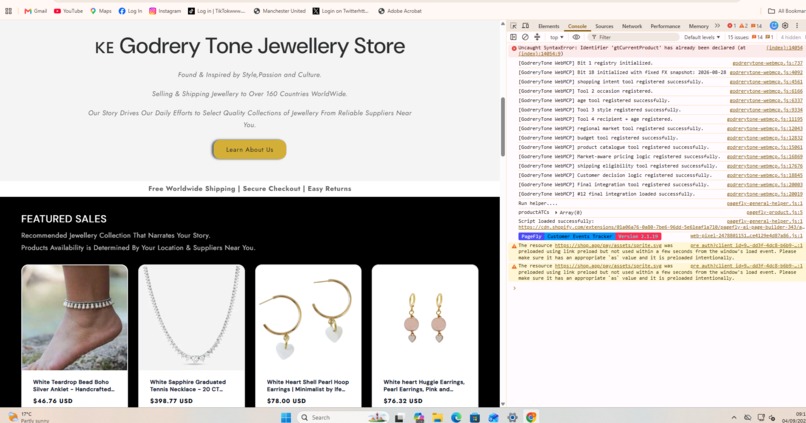The height and width of the screenshot is (423, 806).
Task: Open Google Chrome from the taskbar
Action: pos(531,417)
